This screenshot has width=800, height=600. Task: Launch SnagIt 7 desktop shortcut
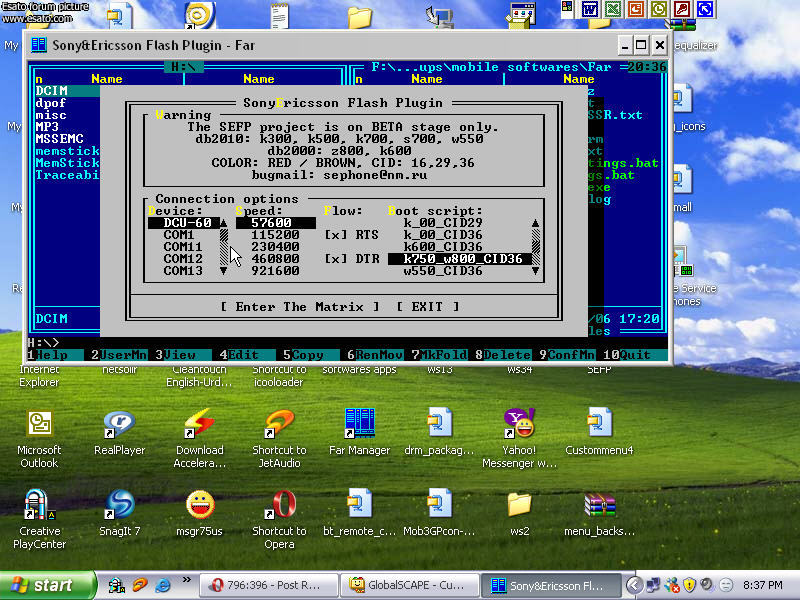tap(119, 512)
